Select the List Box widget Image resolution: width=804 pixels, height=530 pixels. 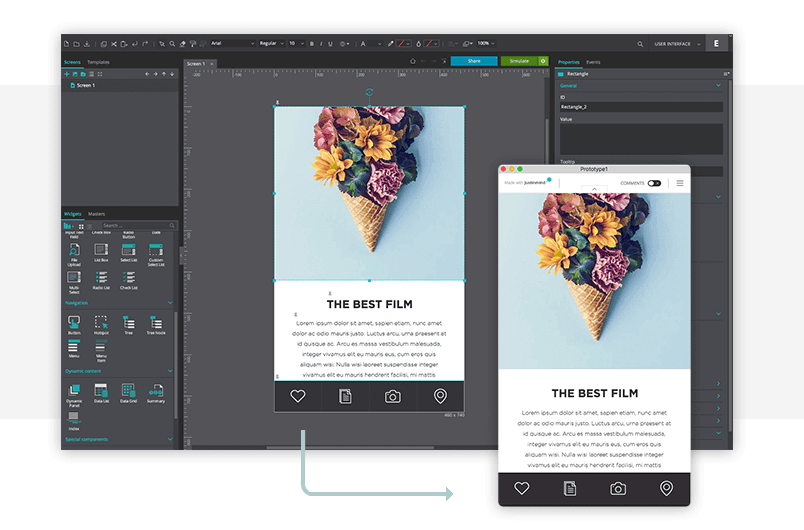[101, 252]
